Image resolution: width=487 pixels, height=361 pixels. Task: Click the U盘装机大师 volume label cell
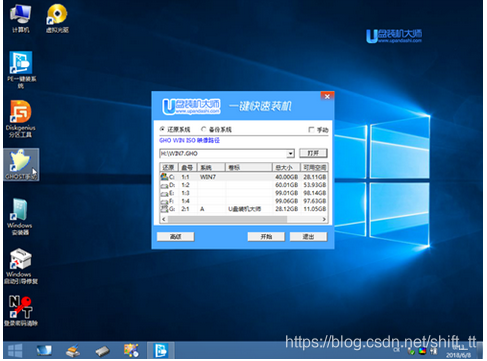[245, 209]
